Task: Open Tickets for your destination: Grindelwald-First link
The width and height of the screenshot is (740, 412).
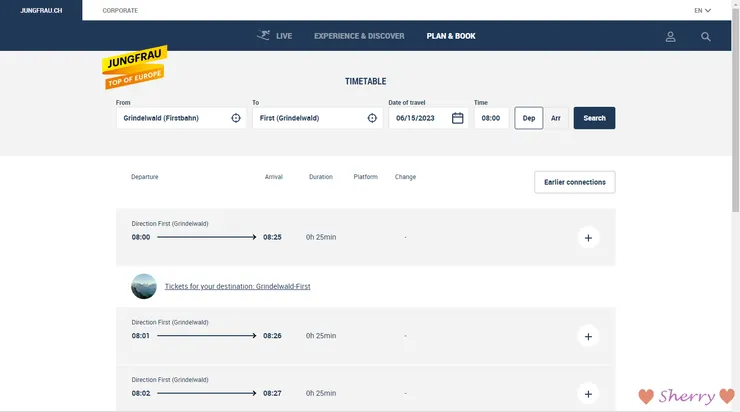Action: click(237, 286)
